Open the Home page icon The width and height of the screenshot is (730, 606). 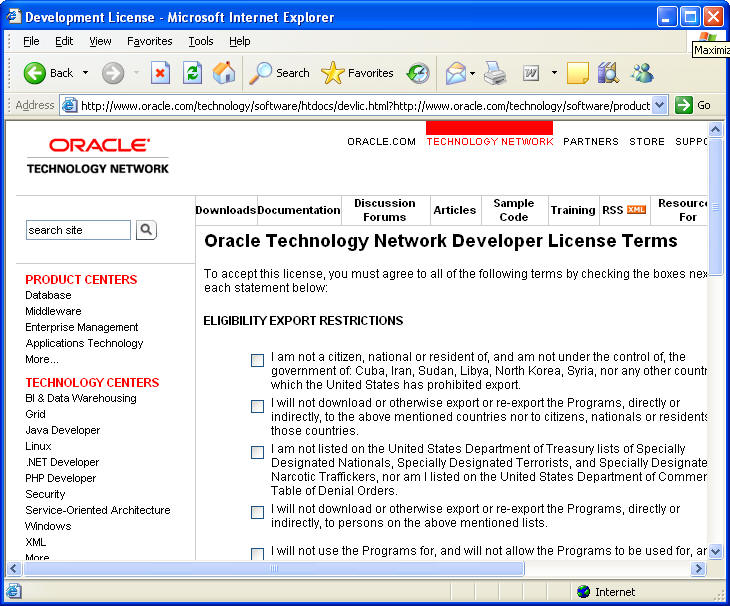[224, 73]
